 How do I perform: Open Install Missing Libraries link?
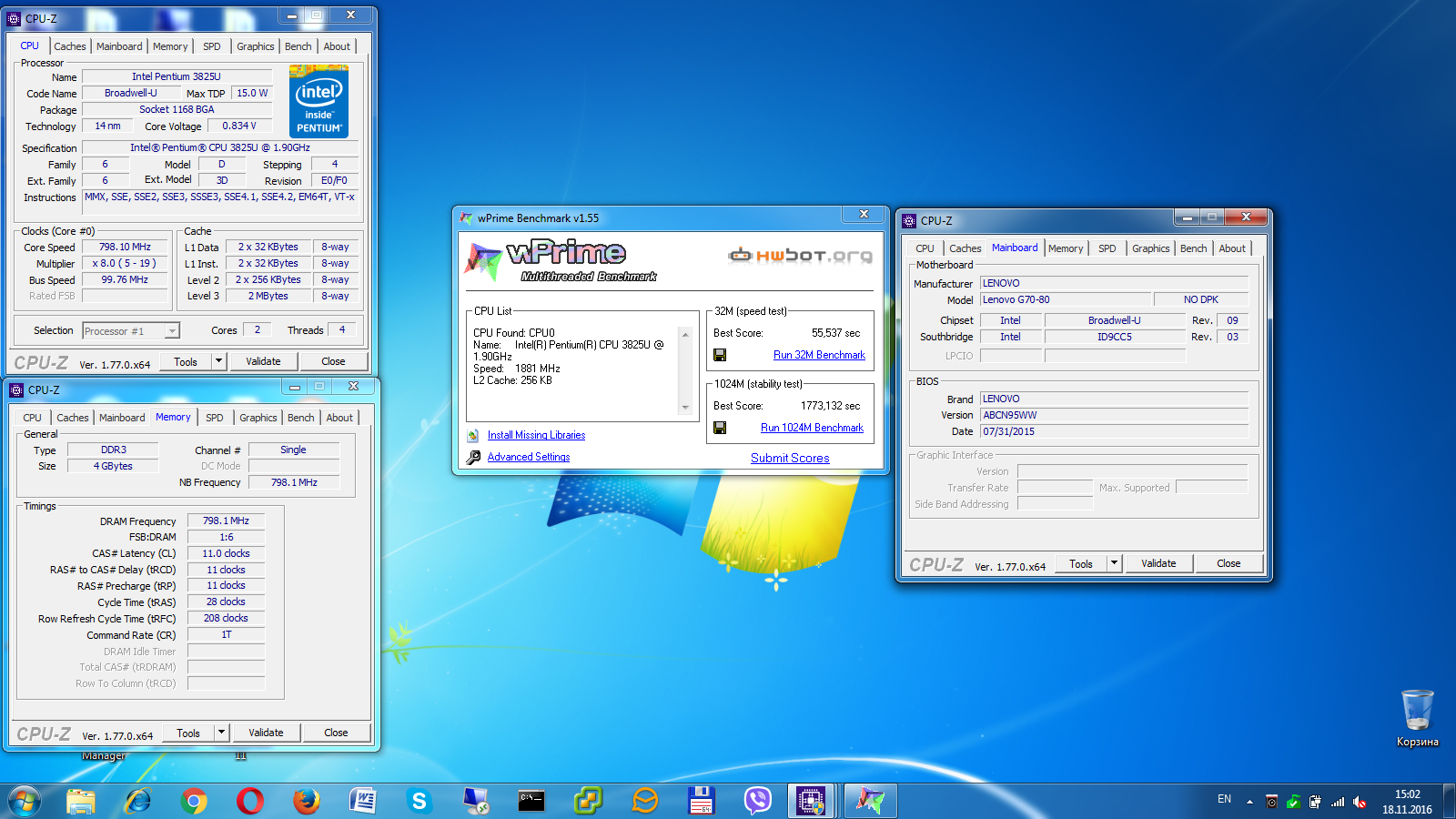tap(536, 435)
